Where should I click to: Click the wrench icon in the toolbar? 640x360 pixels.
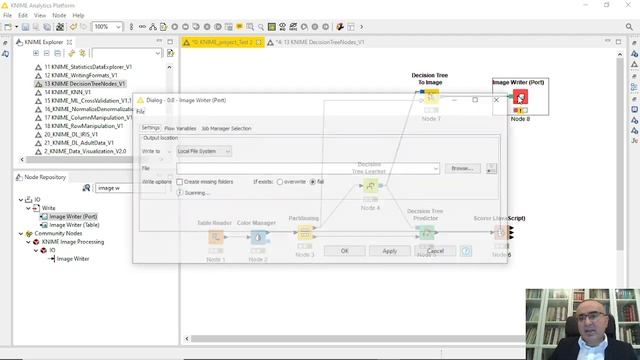340,27
